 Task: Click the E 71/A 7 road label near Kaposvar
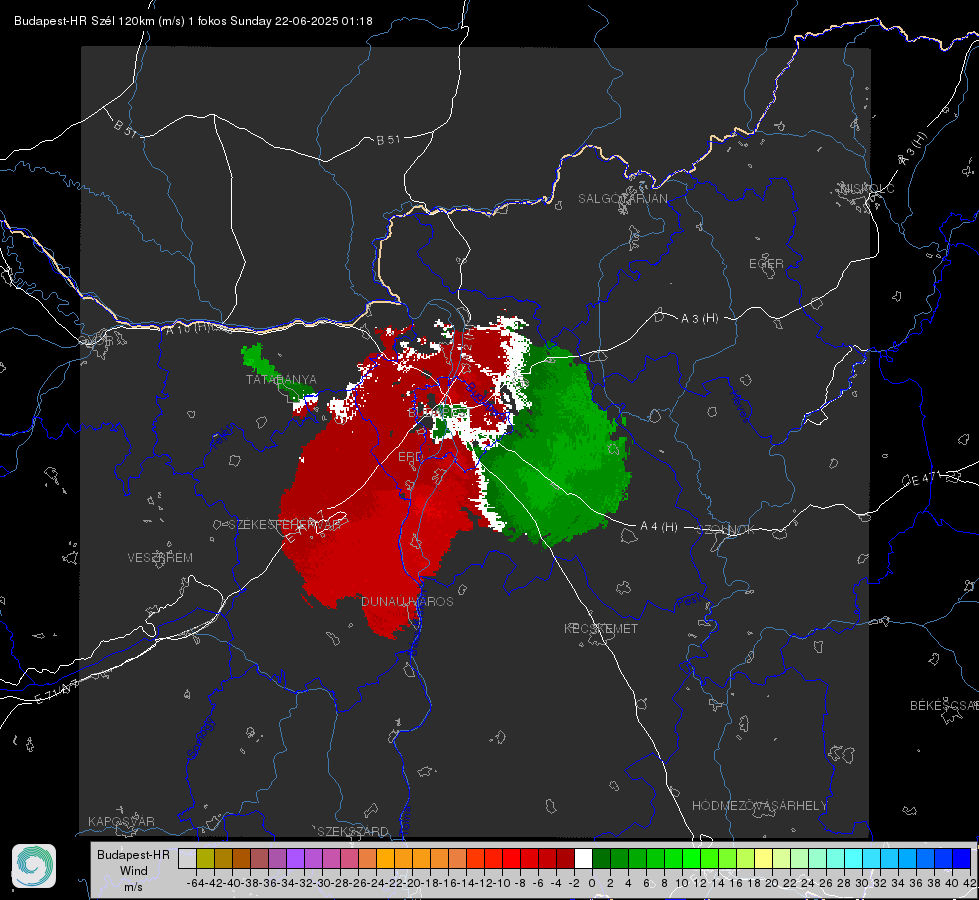[57, 692]
